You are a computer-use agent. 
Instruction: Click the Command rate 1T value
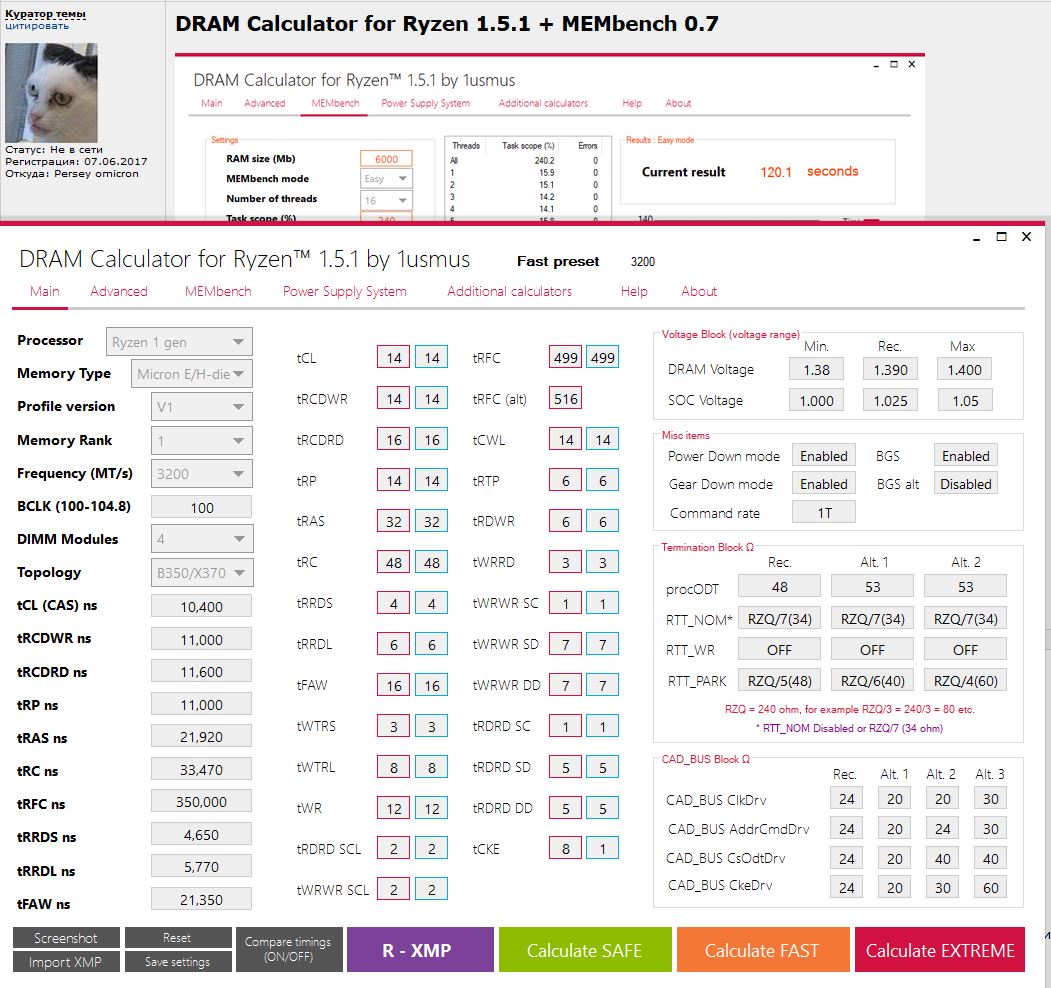coord(824,513)
